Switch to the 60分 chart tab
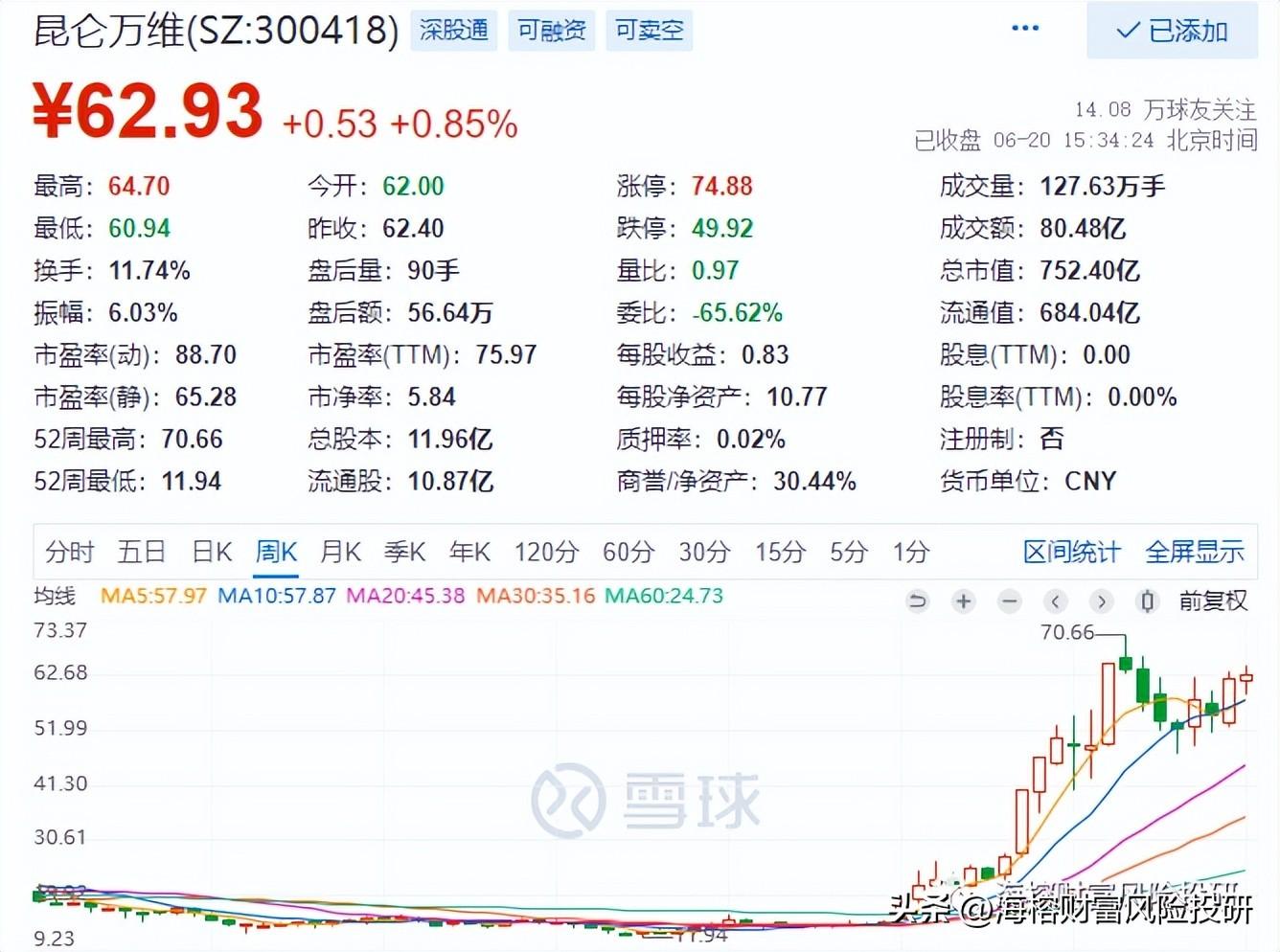This screenshot has height=952, width=1280. [x=629, y=553]
